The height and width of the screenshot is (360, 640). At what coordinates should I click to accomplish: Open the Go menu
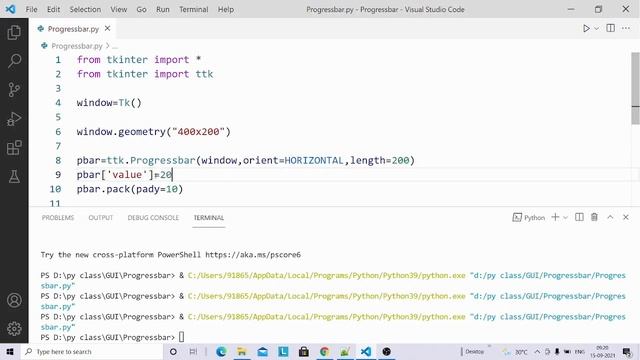(x=141, y=9)
